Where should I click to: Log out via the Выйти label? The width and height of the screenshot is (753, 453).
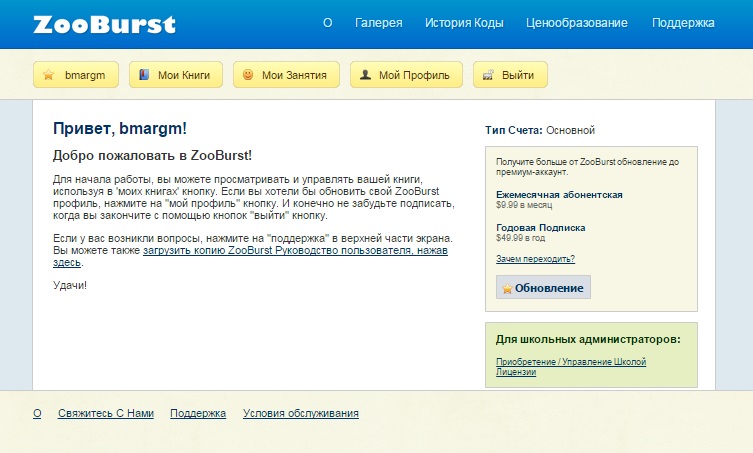(x=518, y=75)
